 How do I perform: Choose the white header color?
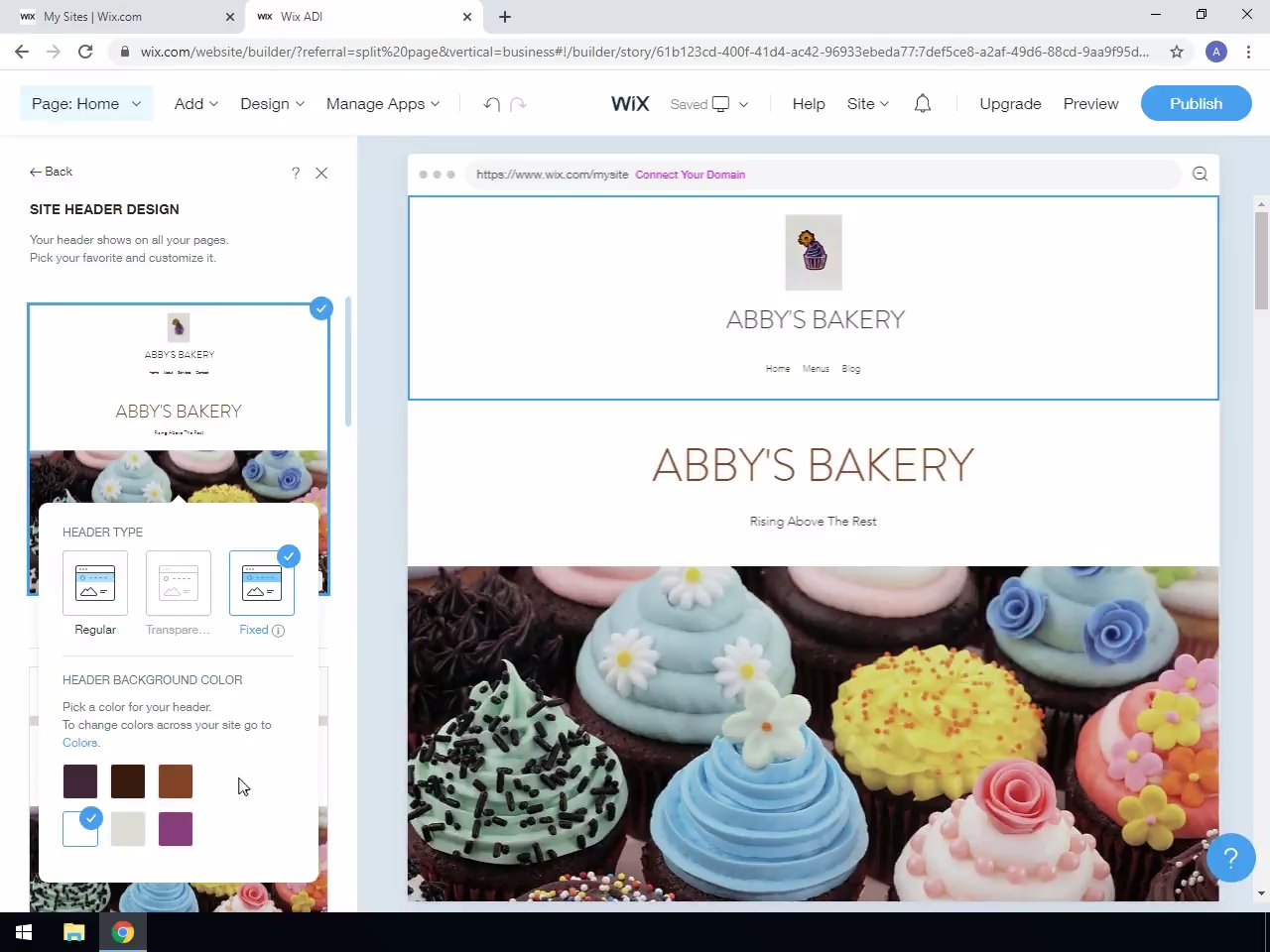[80, 829]
